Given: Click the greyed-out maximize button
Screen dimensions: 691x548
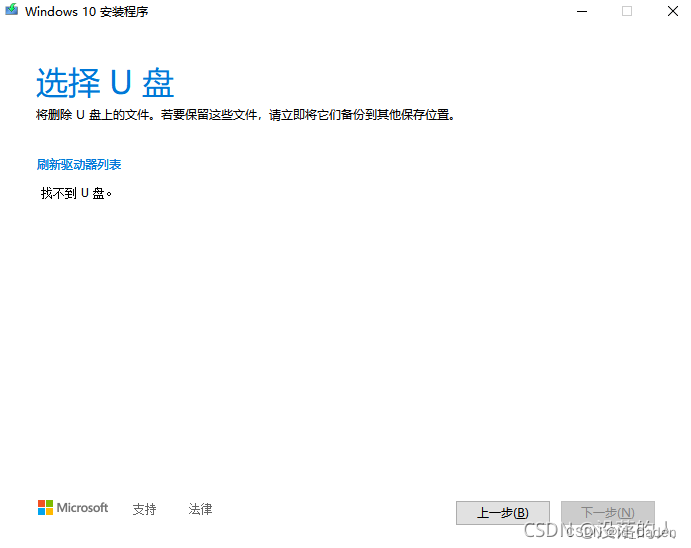Looking at the screenshot, I should pyautogui.click(x=627, y=11).
